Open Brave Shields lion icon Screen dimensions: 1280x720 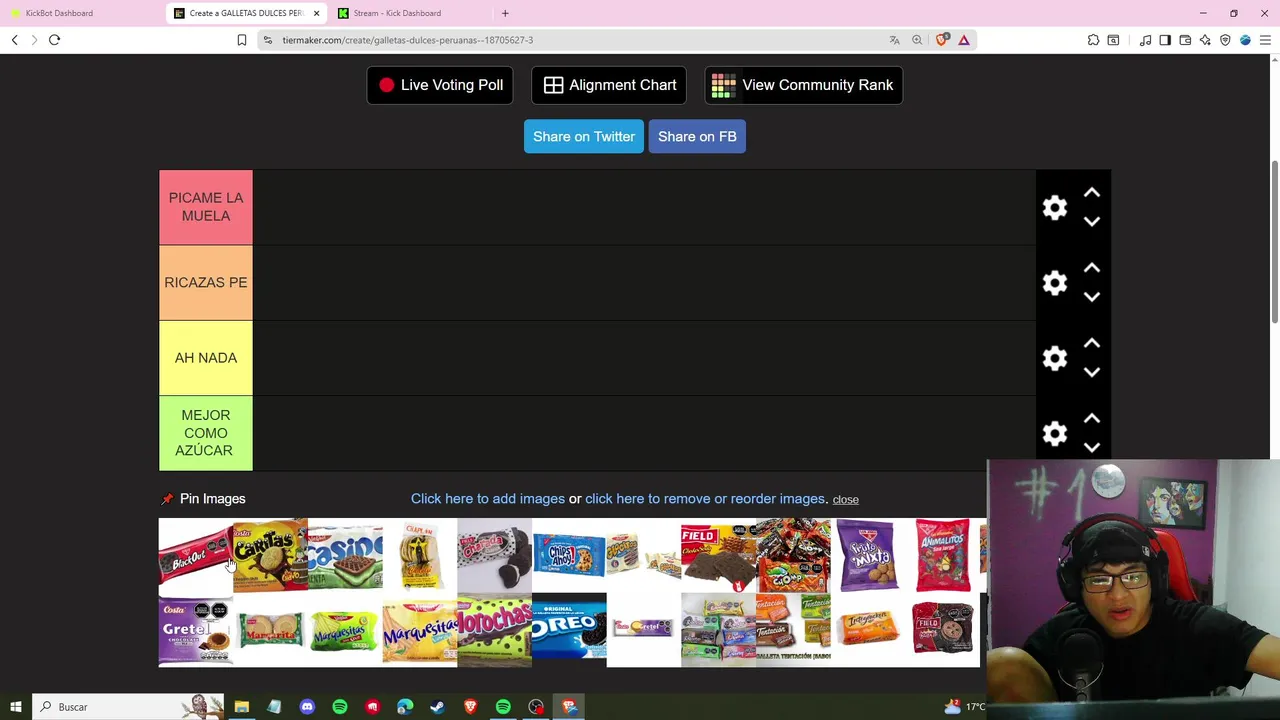[941, 40]
